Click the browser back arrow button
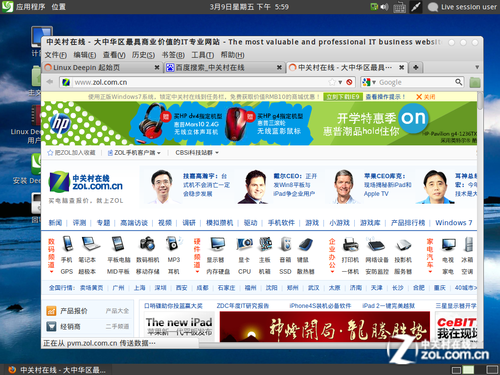This screenshot has width=500, height=375. click(x=50, y=82)
